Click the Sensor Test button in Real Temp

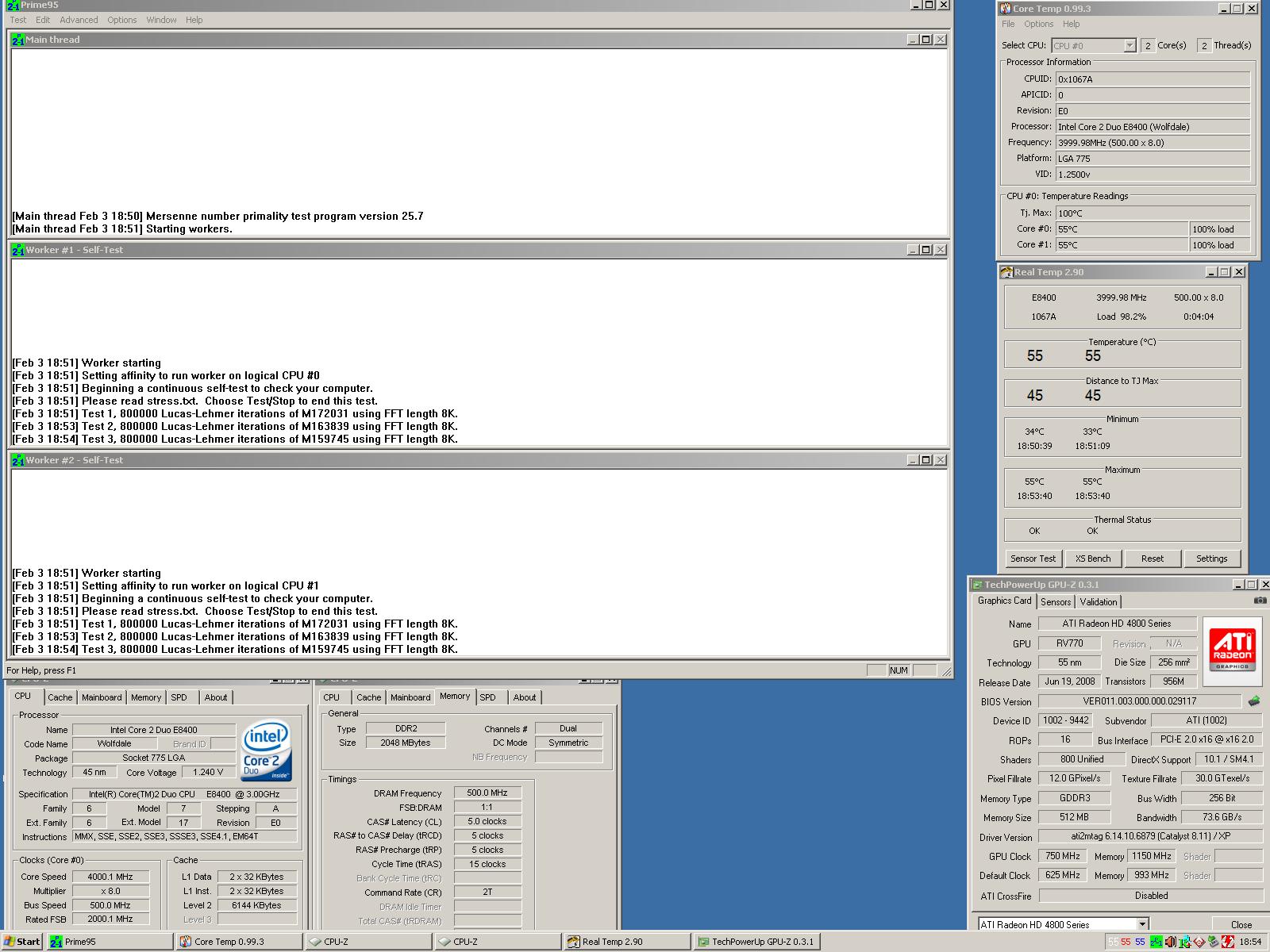click(x=1033, y=559)
